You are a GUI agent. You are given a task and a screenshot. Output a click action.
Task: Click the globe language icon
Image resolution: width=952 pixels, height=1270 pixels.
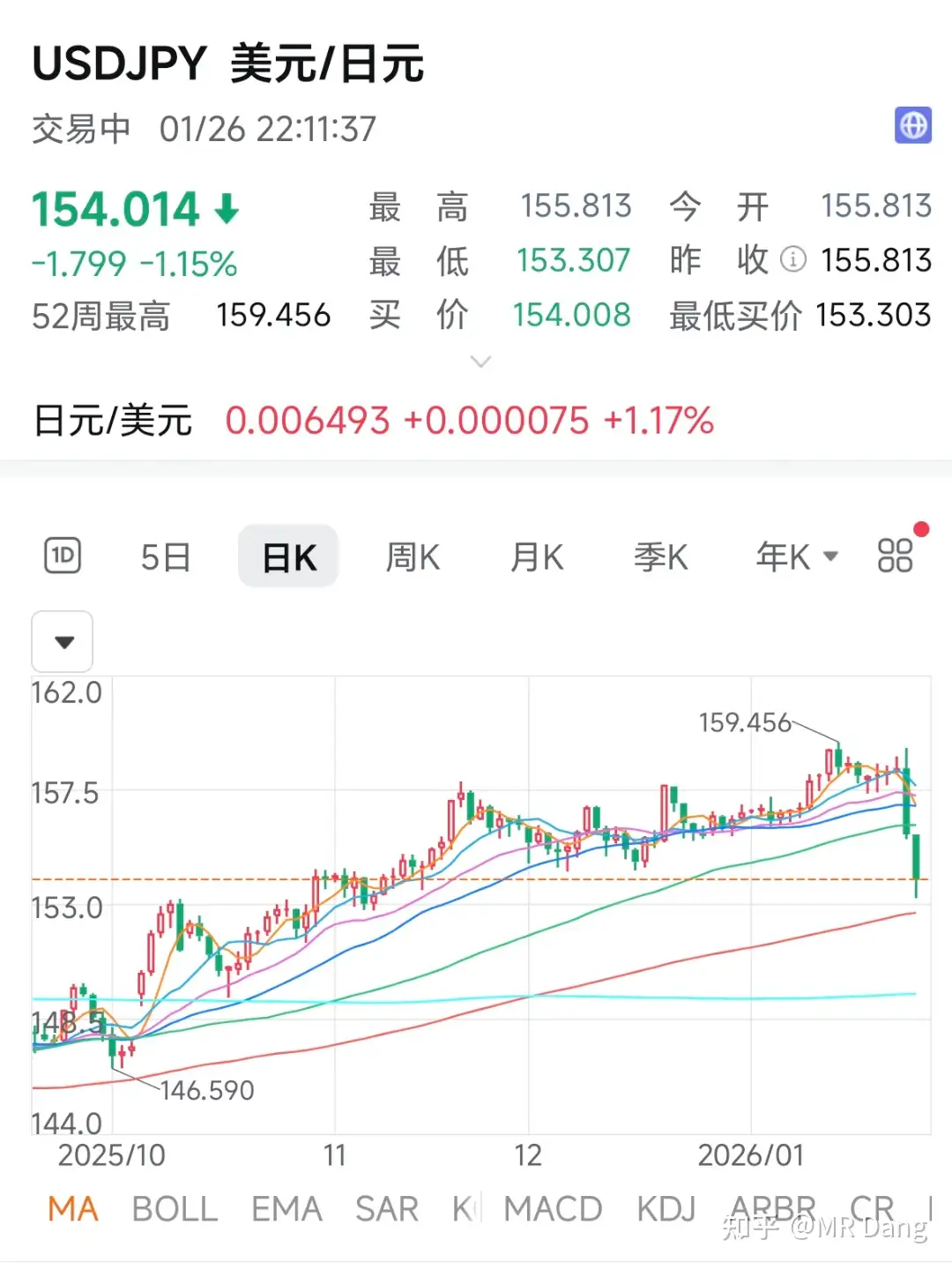coord(913,126)
